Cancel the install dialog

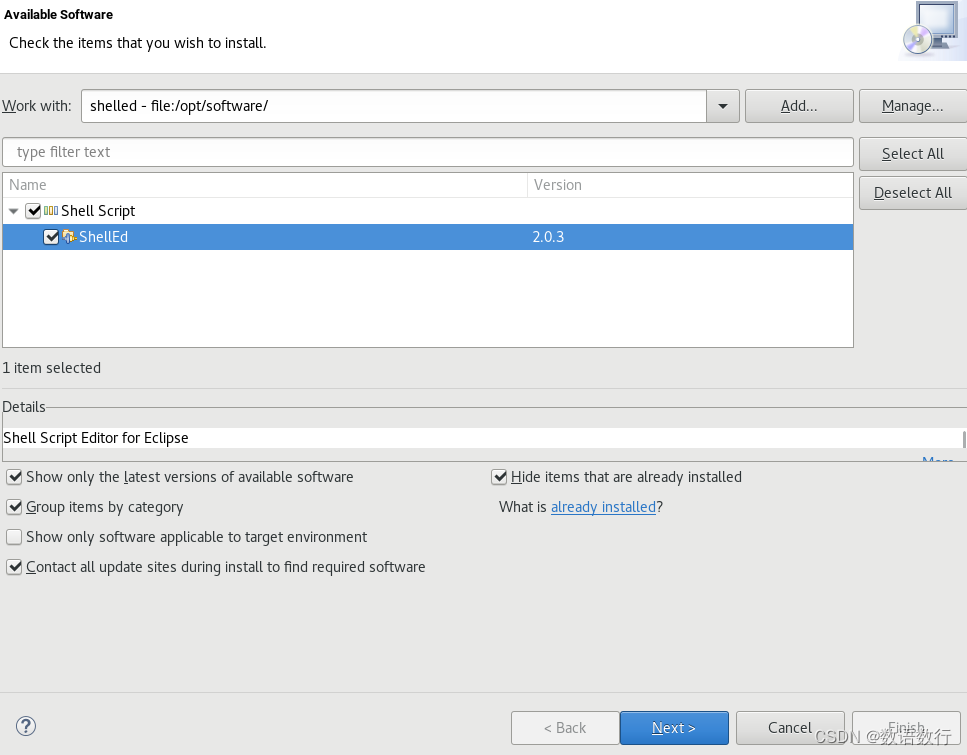(790, 728)
